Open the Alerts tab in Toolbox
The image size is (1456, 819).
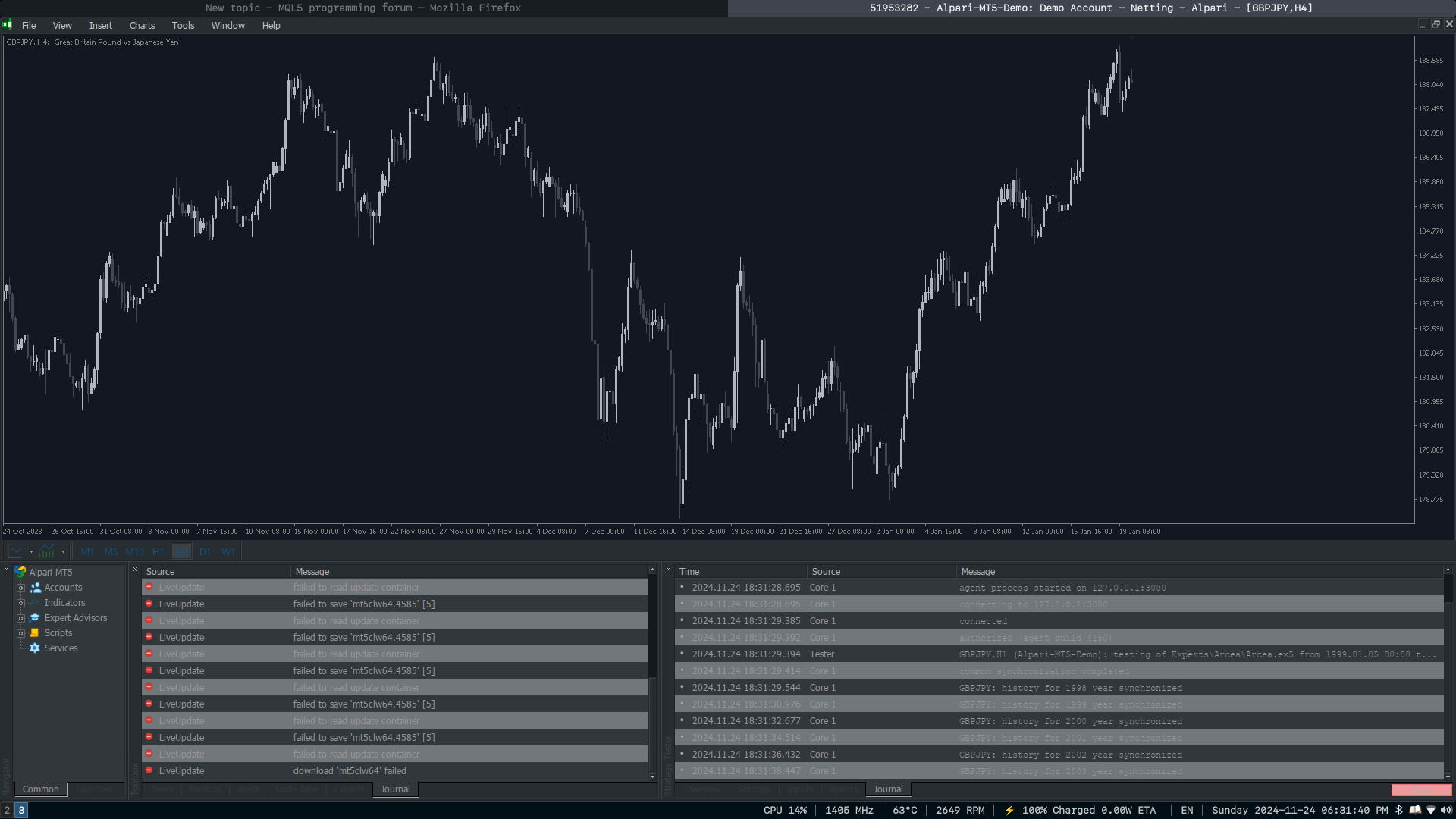click(x=249, y=789)
